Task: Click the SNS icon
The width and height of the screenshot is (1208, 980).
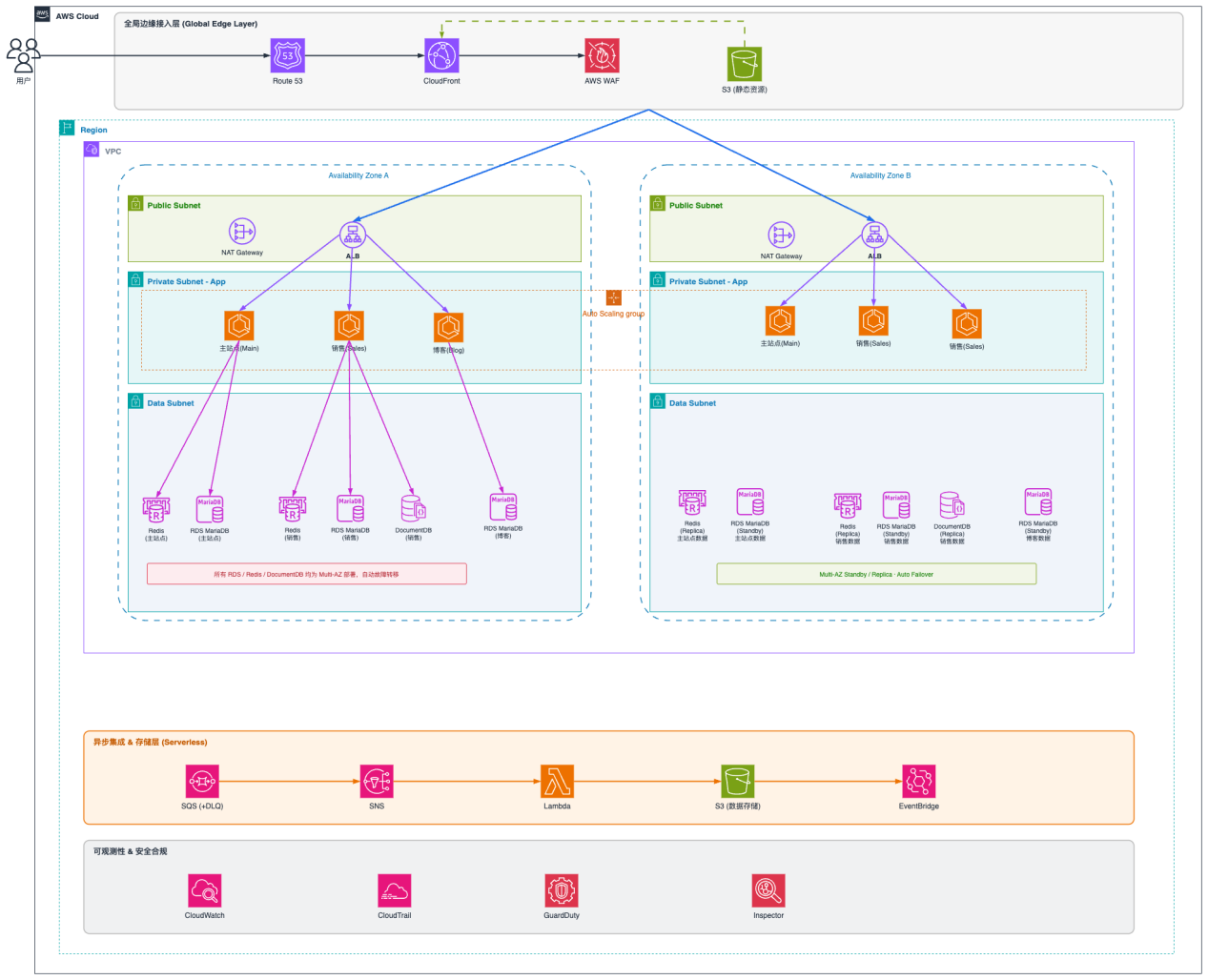Action: click(377, 782)
